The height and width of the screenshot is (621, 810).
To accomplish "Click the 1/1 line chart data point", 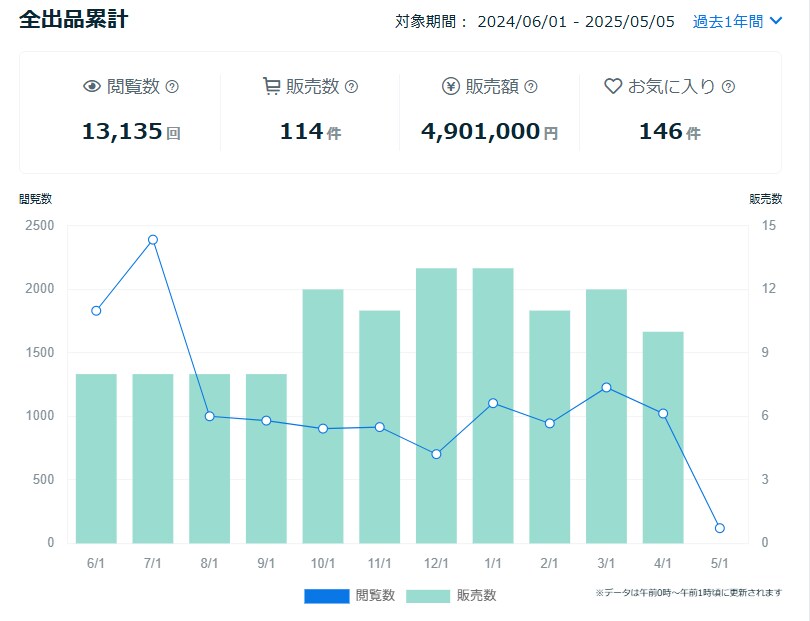I will (x=493, y=403).
